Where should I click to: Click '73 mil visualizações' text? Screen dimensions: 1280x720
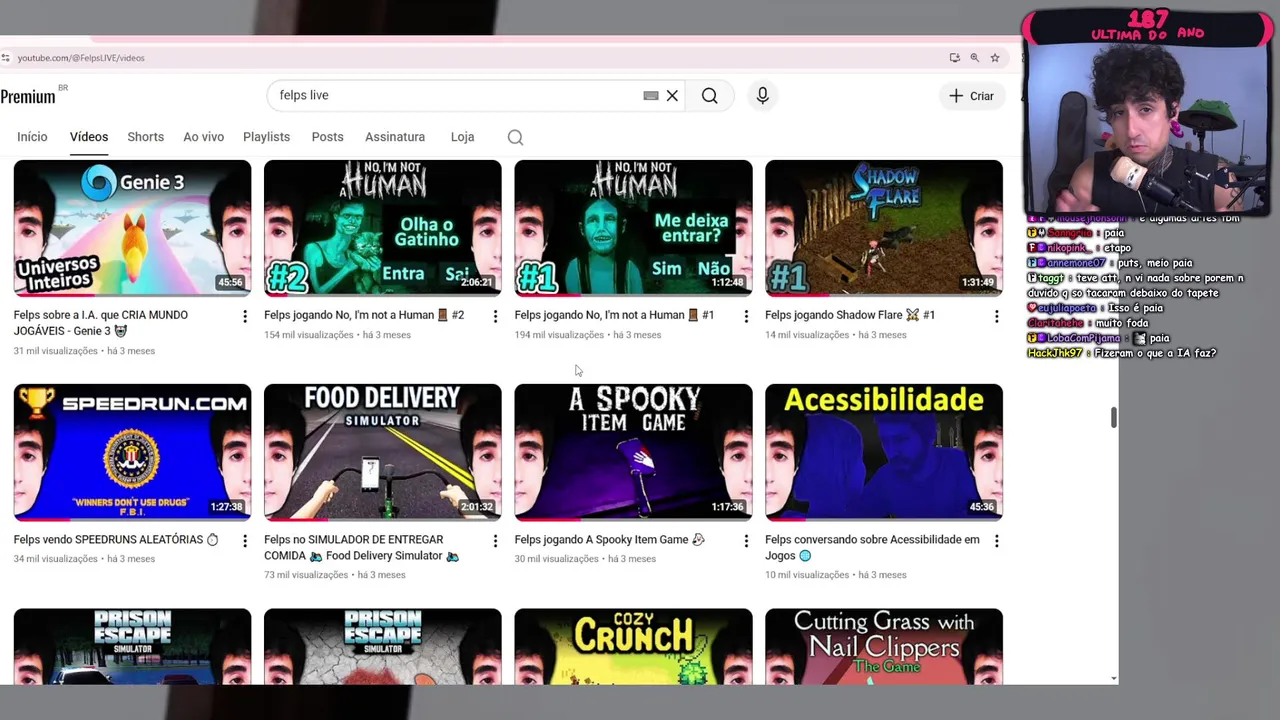click(x=306, y=575)
